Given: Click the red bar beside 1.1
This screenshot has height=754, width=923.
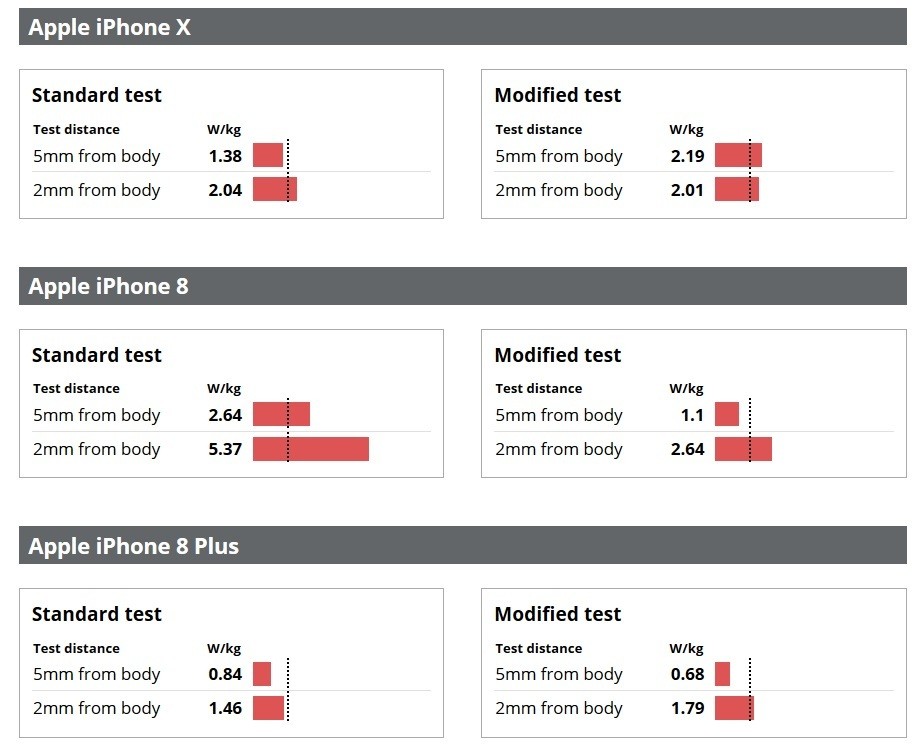Looking at the screenshot, I should (727, 415).
